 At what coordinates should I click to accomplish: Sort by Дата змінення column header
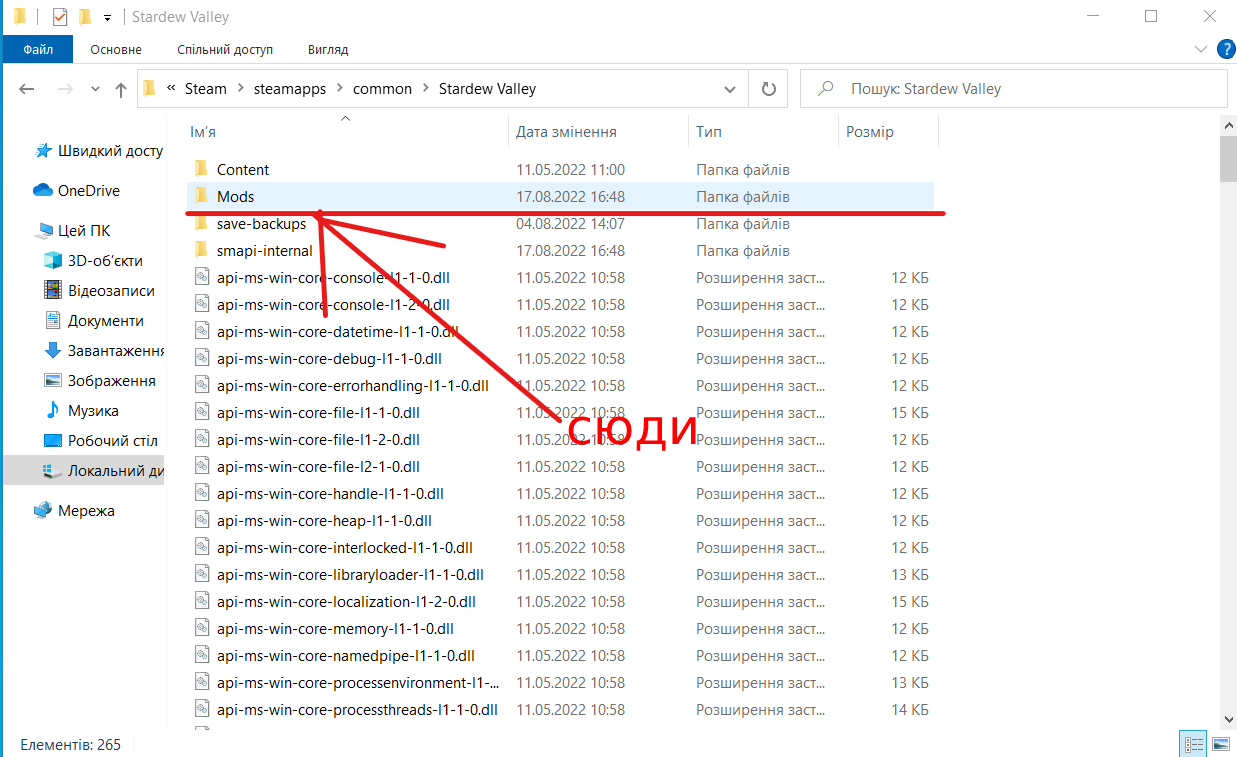click(566, 132)
